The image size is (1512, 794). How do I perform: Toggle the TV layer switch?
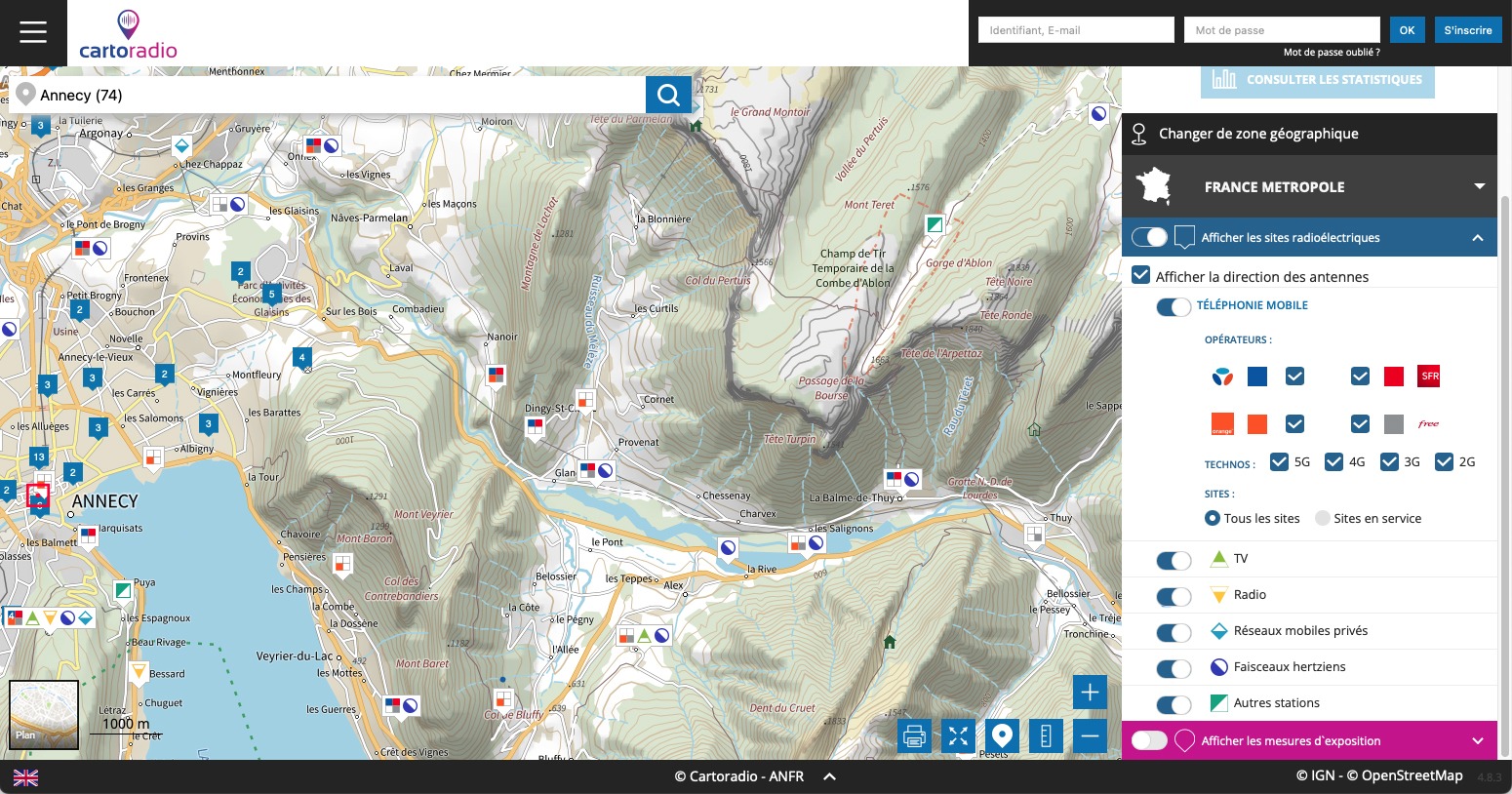[1174, 560]
